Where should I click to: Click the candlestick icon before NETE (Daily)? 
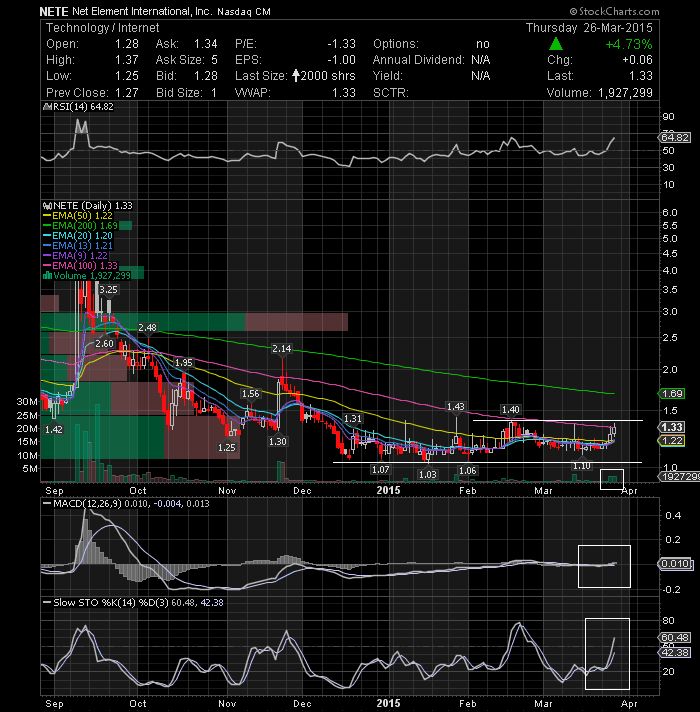47,206
